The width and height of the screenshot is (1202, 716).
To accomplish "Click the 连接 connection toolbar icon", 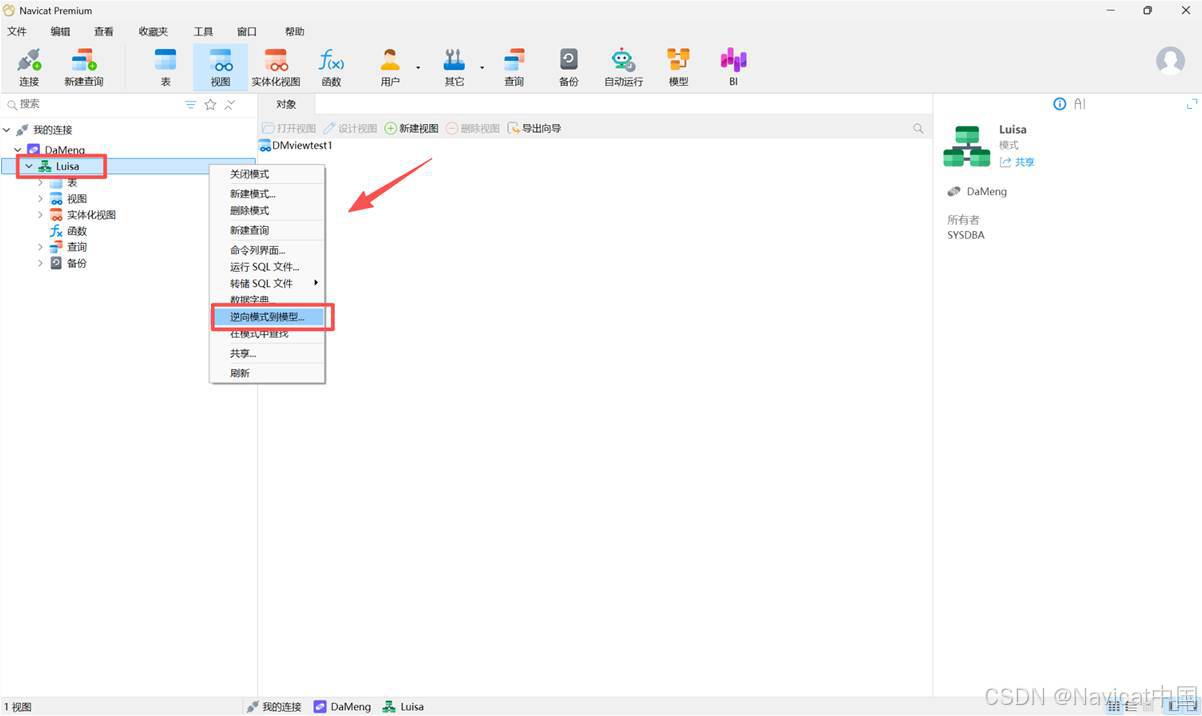I will [29, 66].
